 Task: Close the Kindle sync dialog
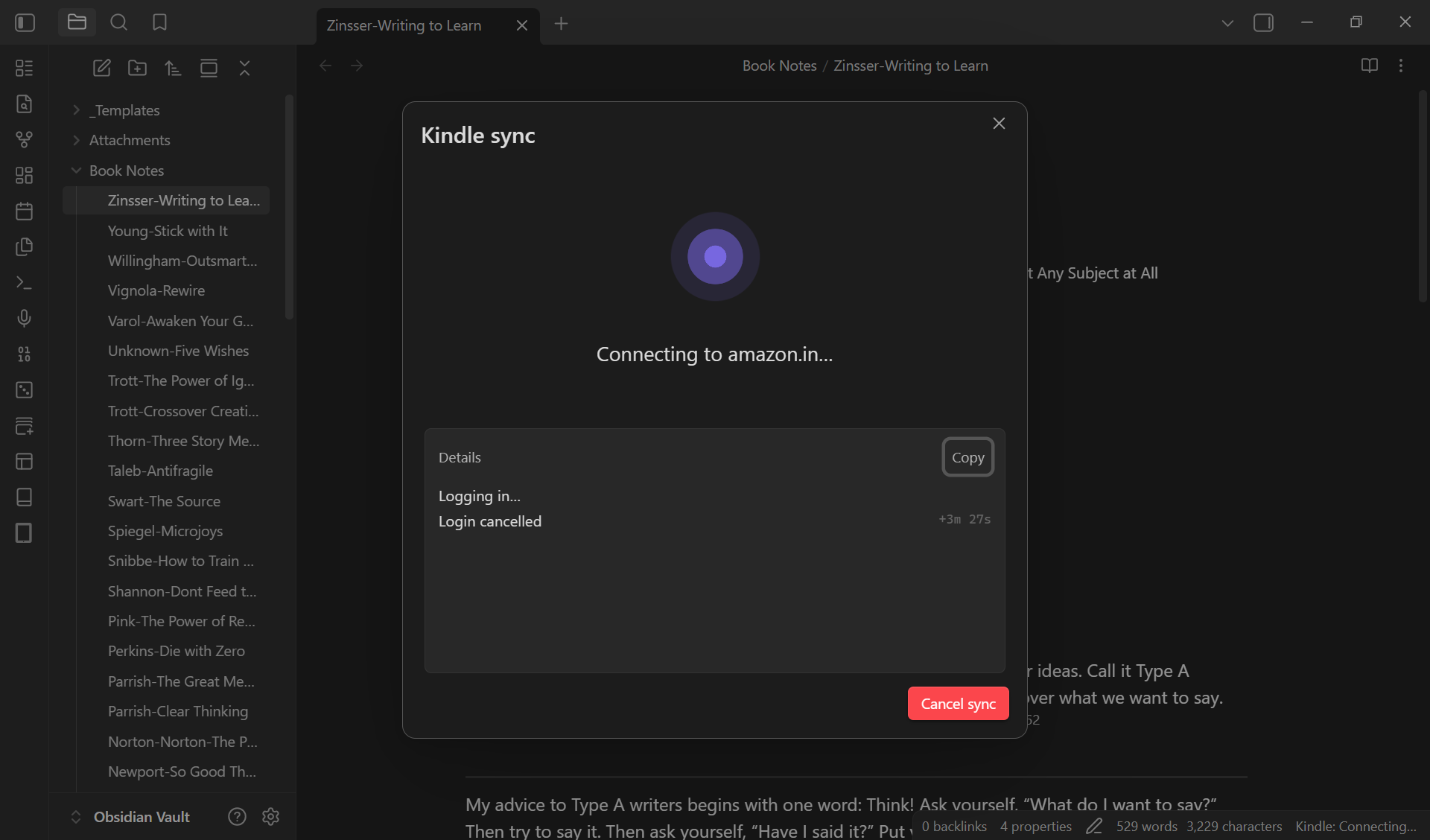point(999,124)
